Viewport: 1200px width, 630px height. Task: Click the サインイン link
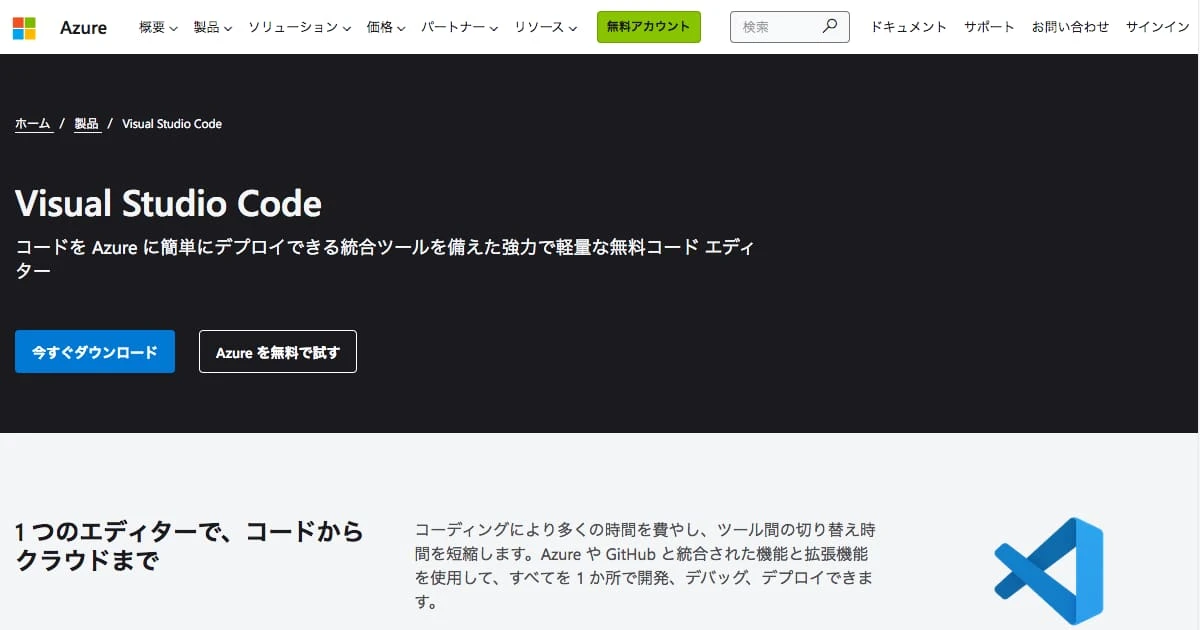point(1157,27)
